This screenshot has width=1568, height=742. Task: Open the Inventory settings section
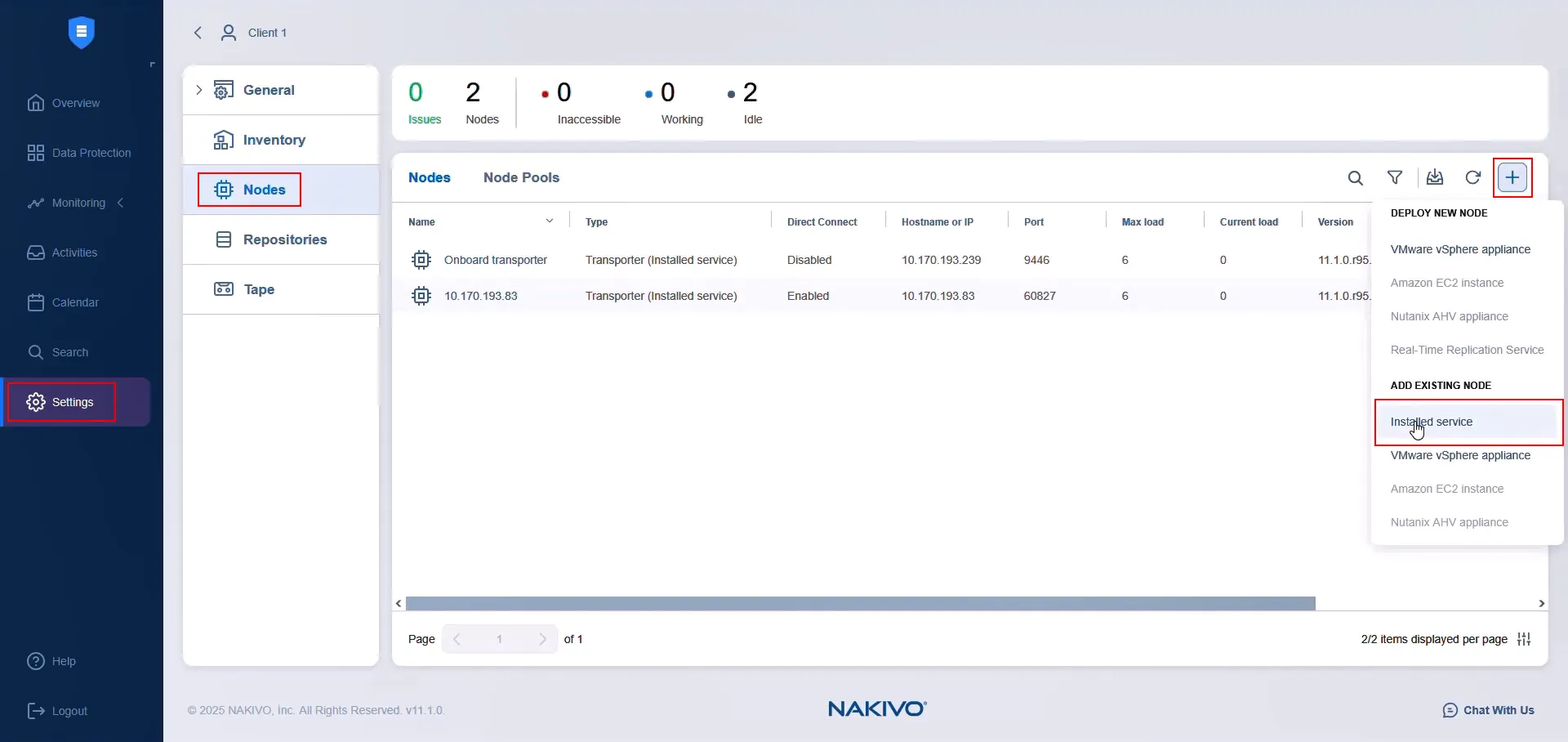pos(274,140)
